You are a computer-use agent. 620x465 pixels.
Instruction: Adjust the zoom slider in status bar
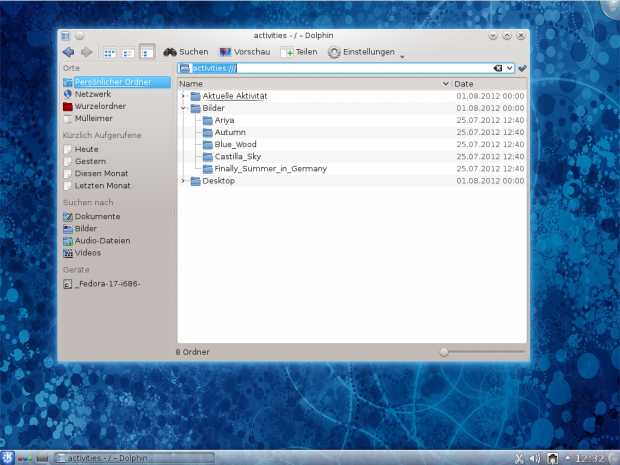point(445,352)
